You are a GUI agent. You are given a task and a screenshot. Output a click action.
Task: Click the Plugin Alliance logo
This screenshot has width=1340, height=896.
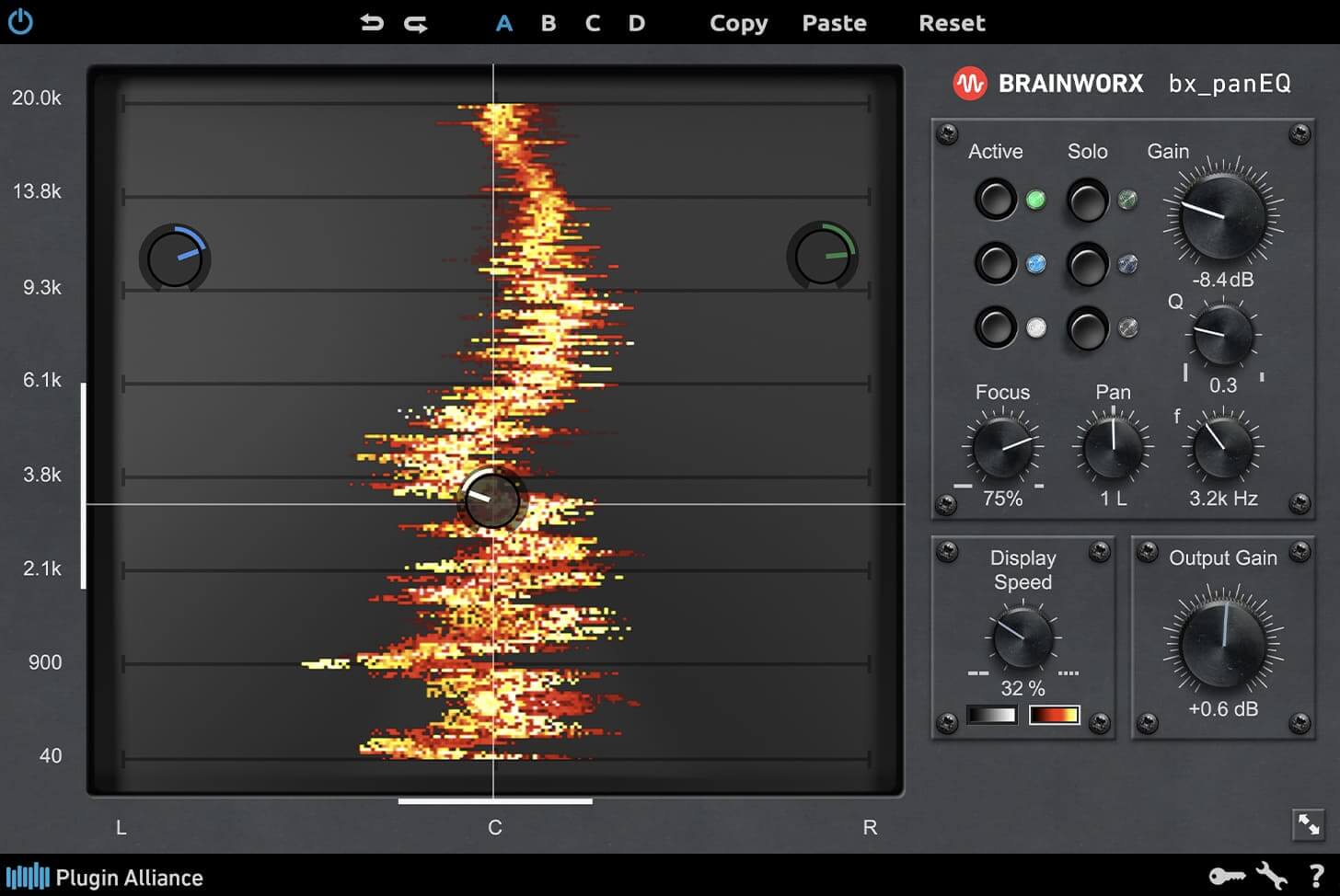tap(106, 877)
